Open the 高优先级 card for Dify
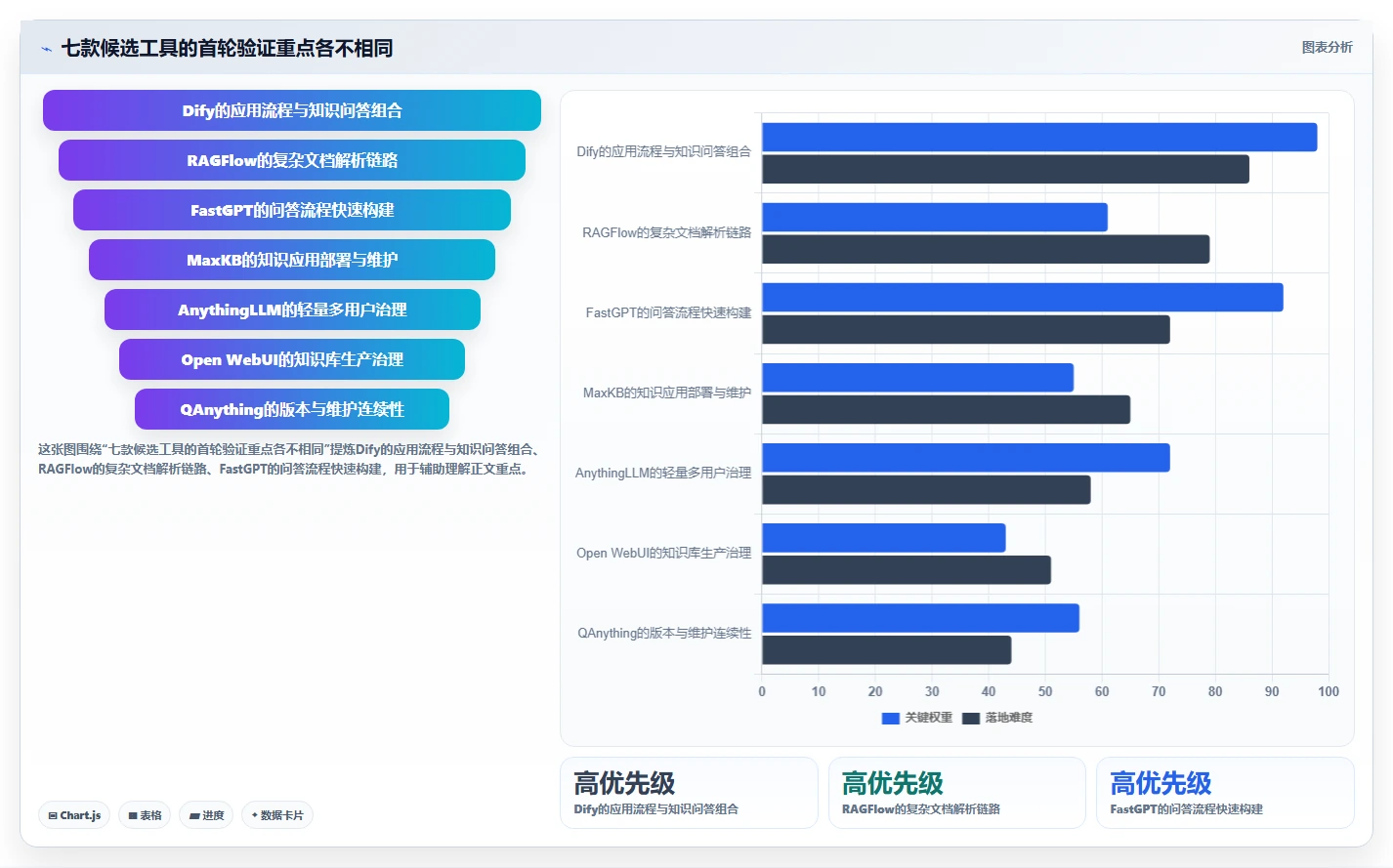Screen dimensions: 1393x868 coord(689,793)
